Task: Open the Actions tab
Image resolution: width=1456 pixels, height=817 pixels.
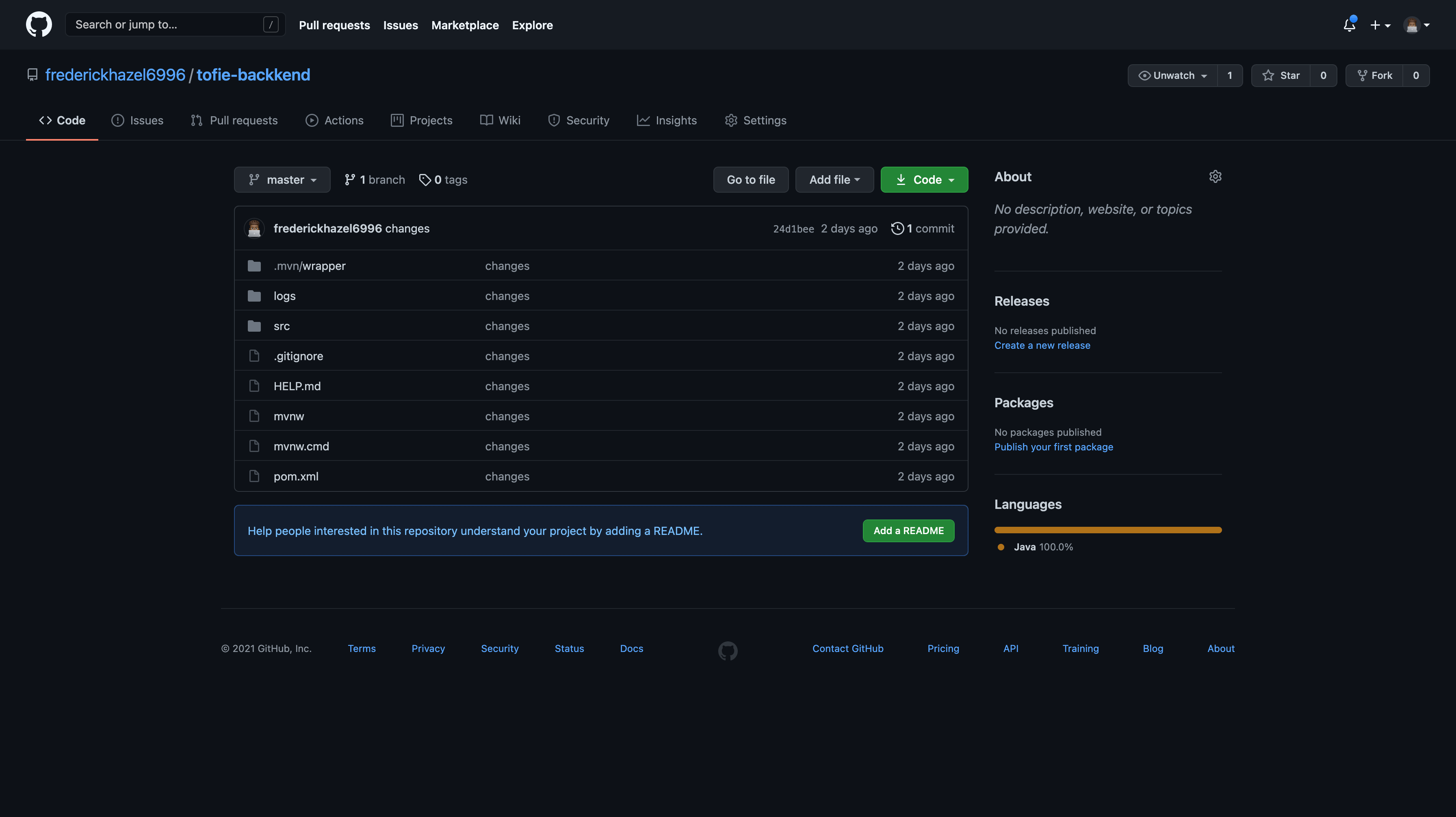Action: tap(335, 120)
